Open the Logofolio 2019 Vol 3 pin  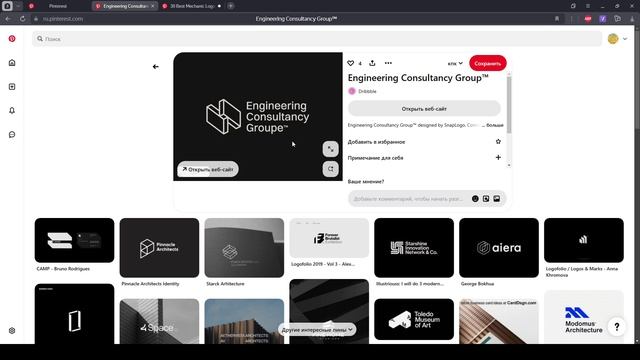[329, 238]
